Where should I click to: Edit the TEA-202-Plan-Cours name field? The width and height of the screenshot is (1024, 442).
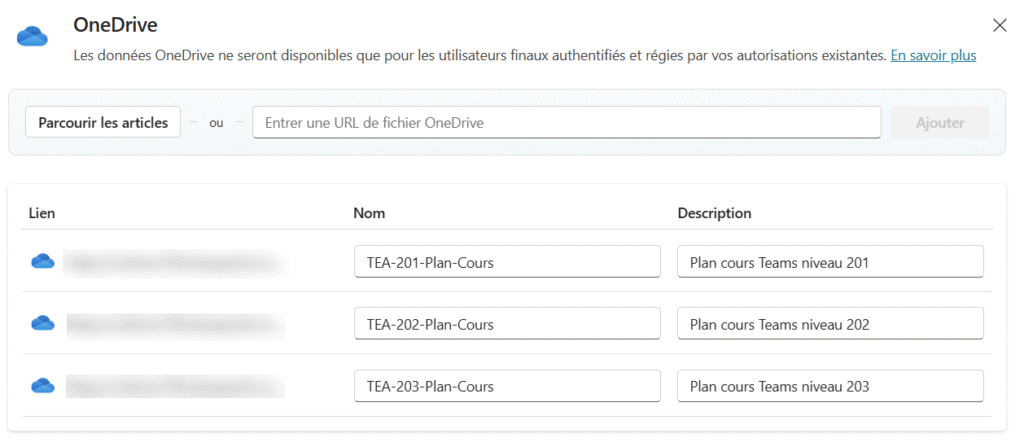click(507, 324)
